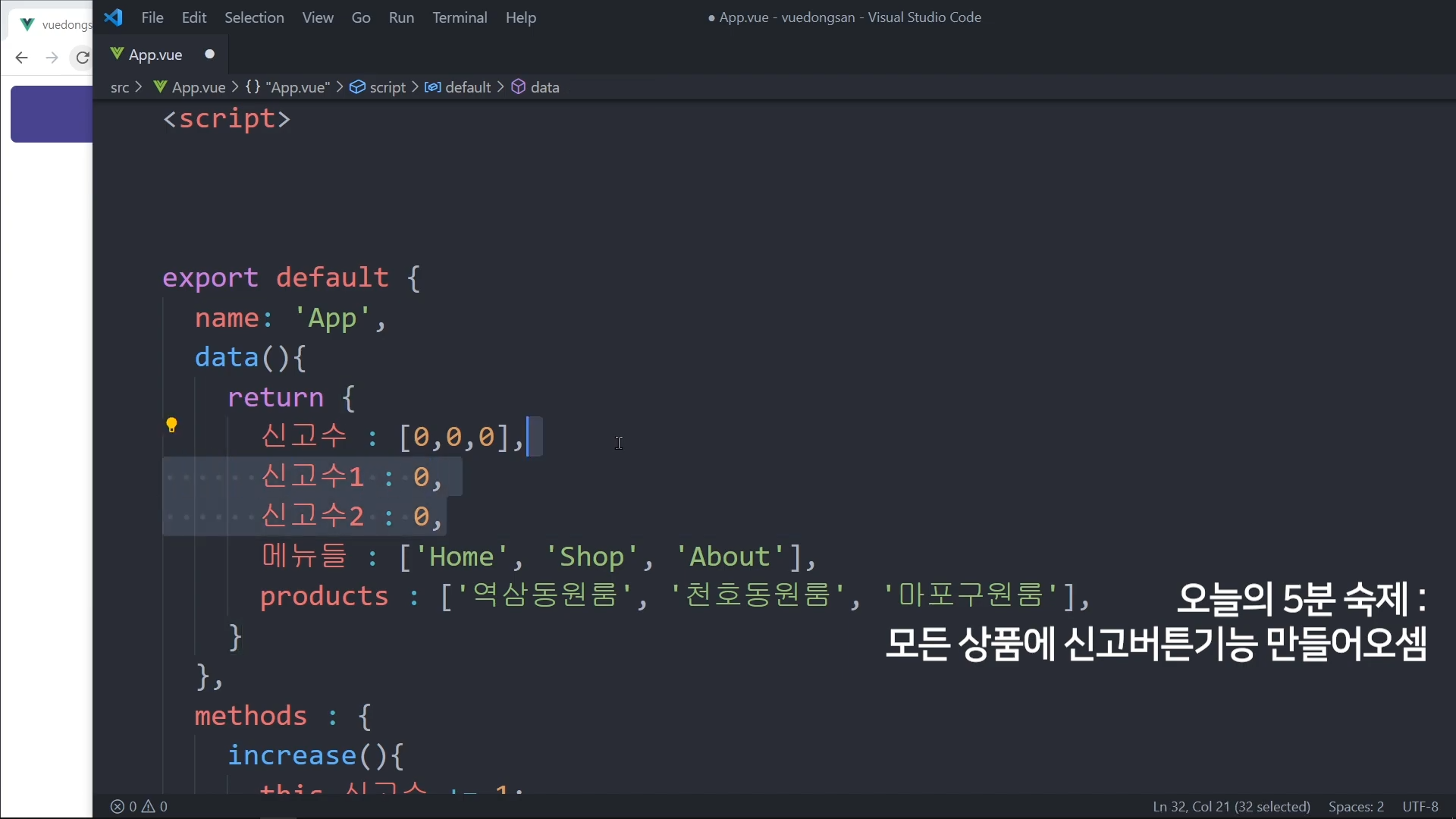Expand the data breadcrumb symbol
Viewport: 1456px width, 819px height.
(544, 87)
